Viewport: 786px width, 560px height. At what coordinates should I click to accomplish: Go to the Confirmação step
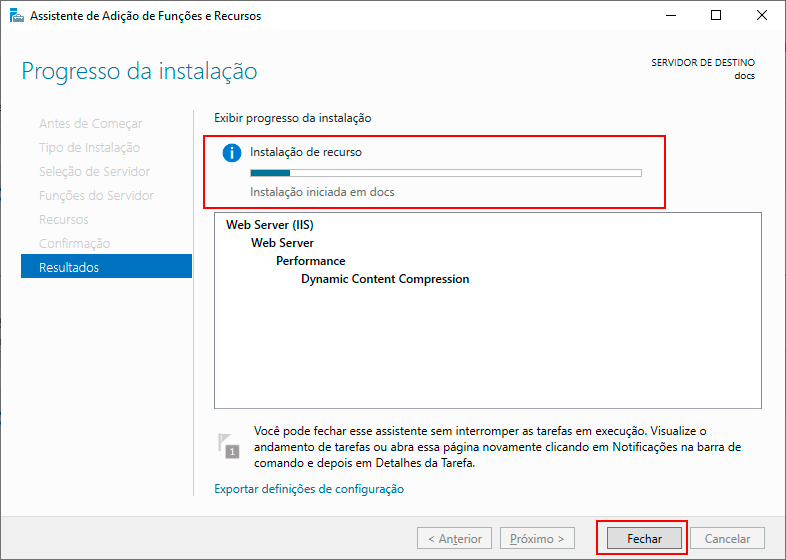tap(74, 243)
